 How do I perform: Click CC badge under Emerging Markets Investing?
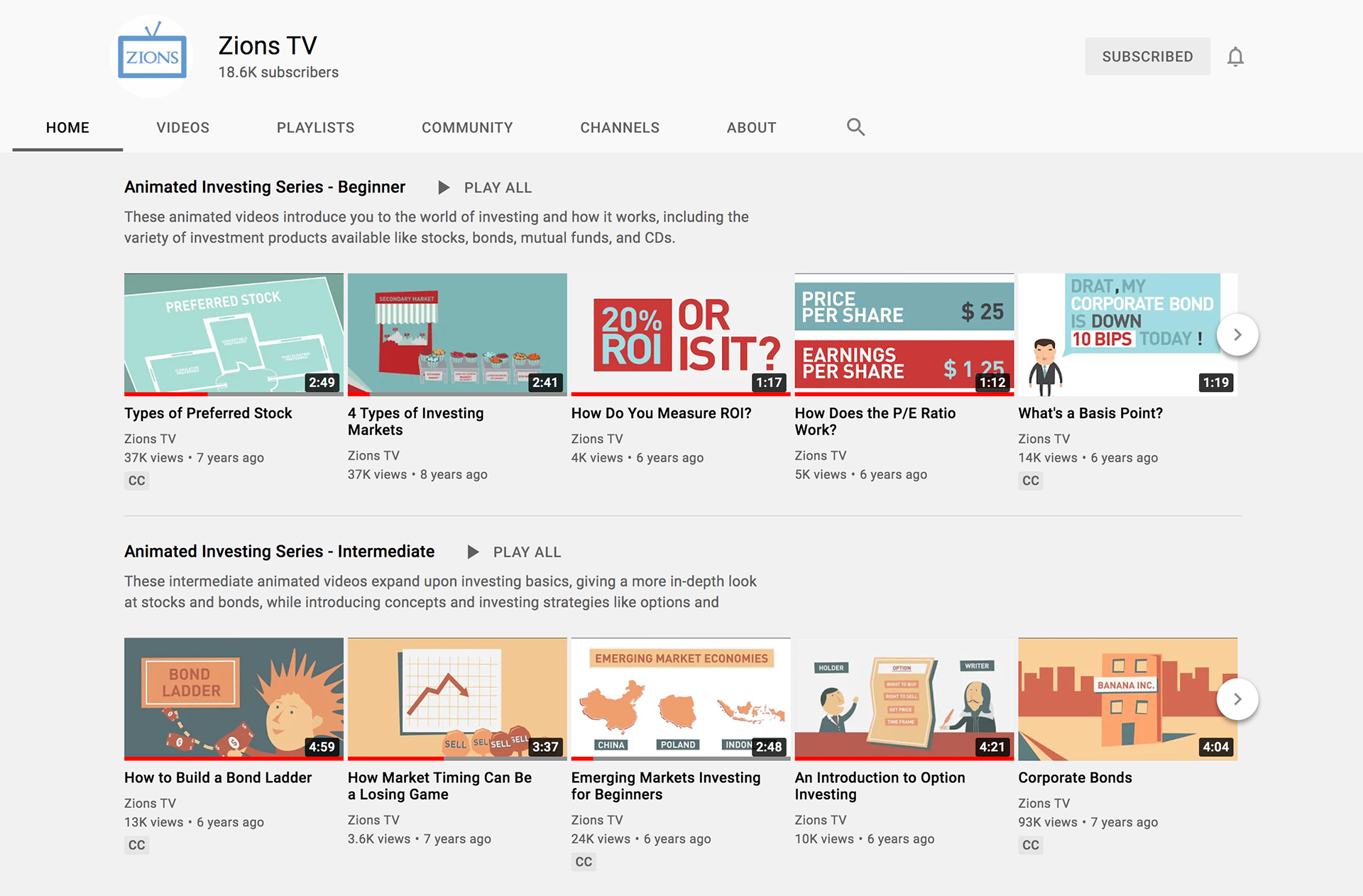584,862
